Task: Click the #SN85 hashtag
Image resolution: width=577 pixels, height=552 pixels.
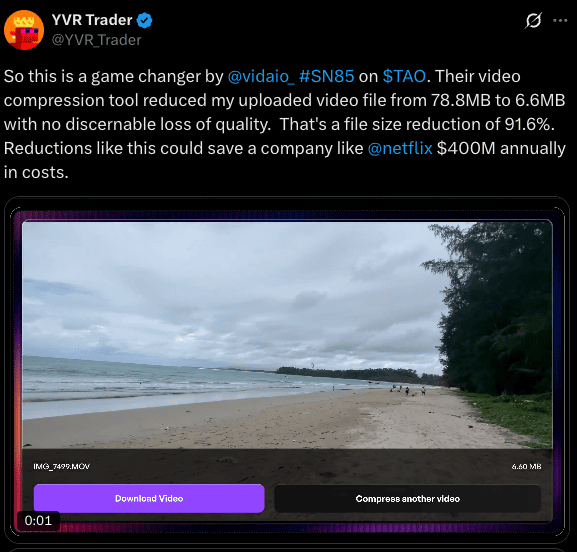Action: [x=327, y=77]
